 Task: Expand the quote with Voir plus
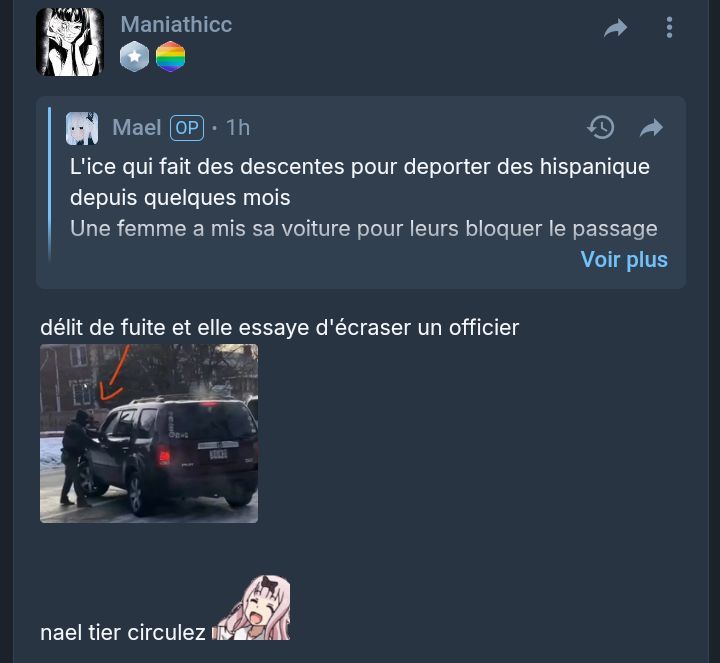click(x=624, y=259)
